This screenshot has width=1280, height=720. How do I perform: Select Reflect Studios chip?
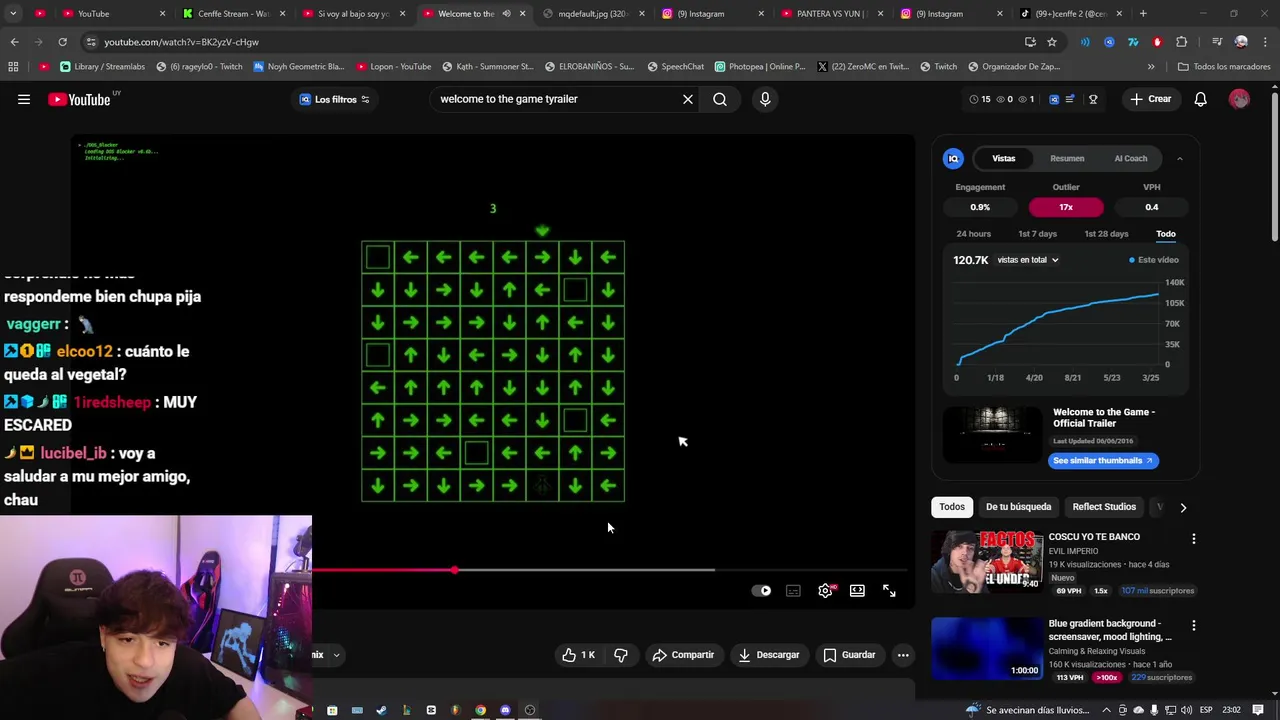click(1104, 507)
